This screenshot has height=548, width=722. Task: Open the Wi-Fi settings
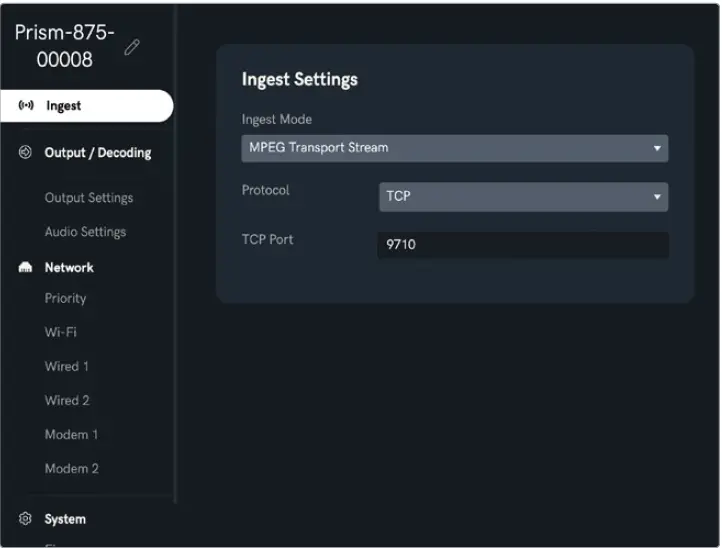tap(60, 332)
